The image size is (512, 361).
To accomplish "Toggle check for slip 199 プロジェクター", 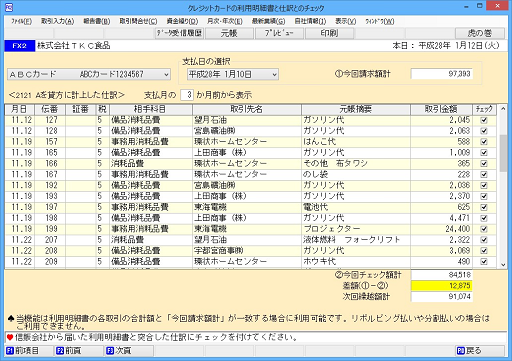I will coord(484,229).
